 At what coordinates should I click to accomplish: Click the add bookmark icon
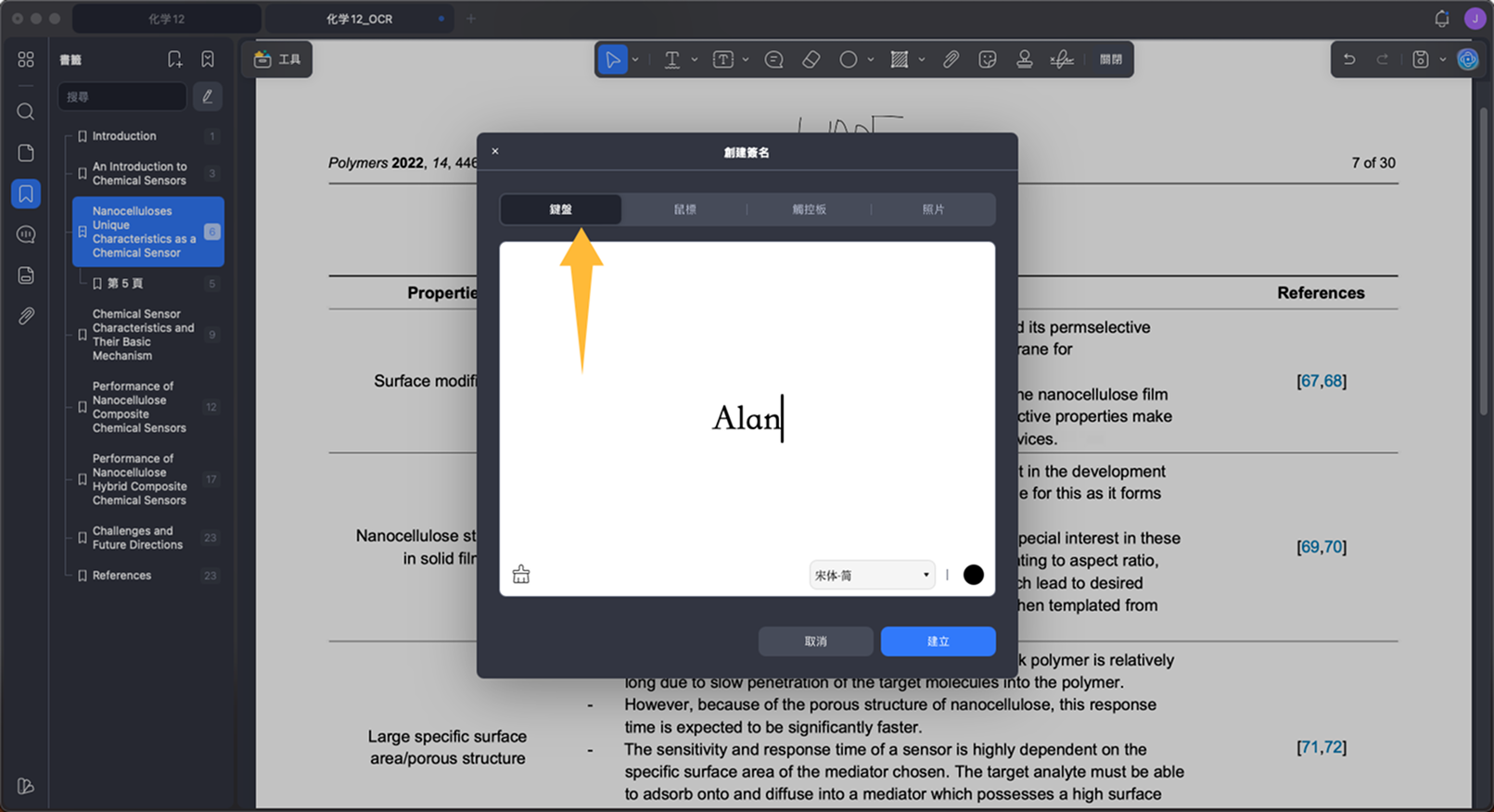(x=174, y=59)
